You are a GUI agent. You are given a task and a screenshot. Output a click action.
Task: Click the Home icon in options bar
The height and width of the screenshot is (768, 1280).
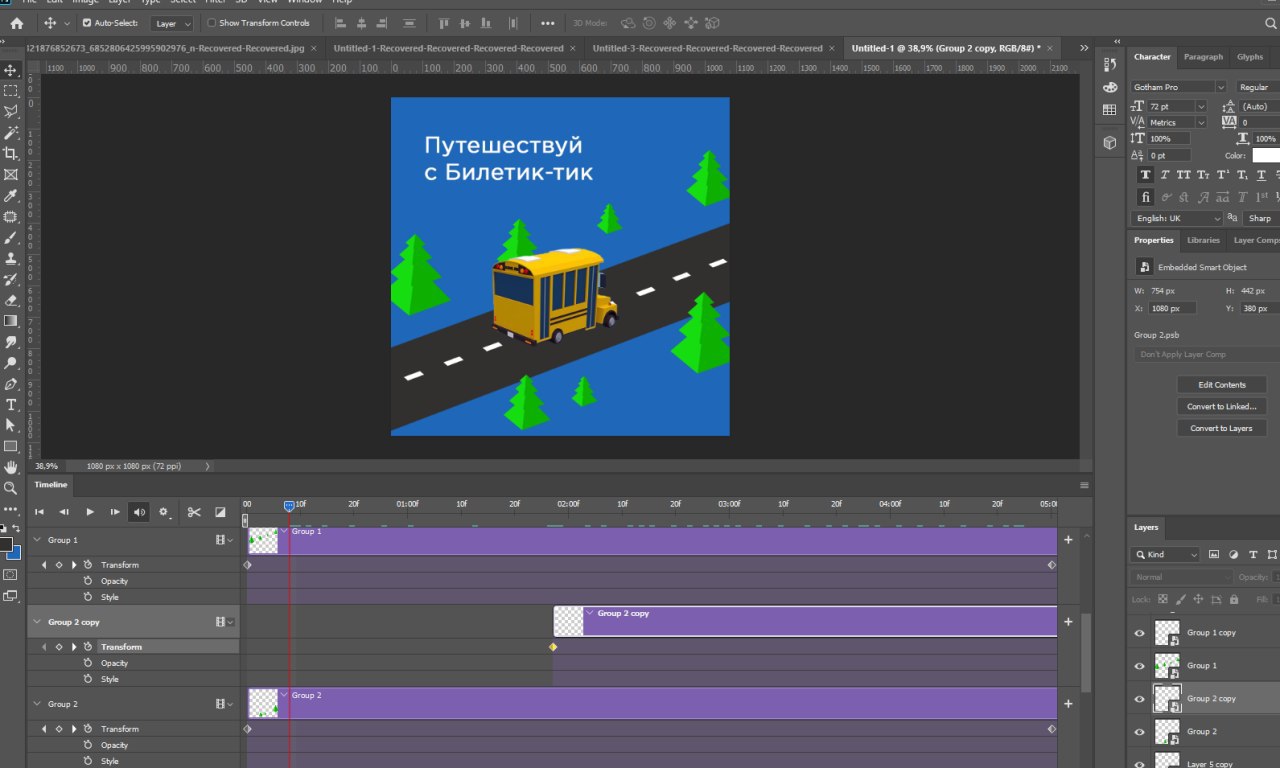tap(16, 23)
